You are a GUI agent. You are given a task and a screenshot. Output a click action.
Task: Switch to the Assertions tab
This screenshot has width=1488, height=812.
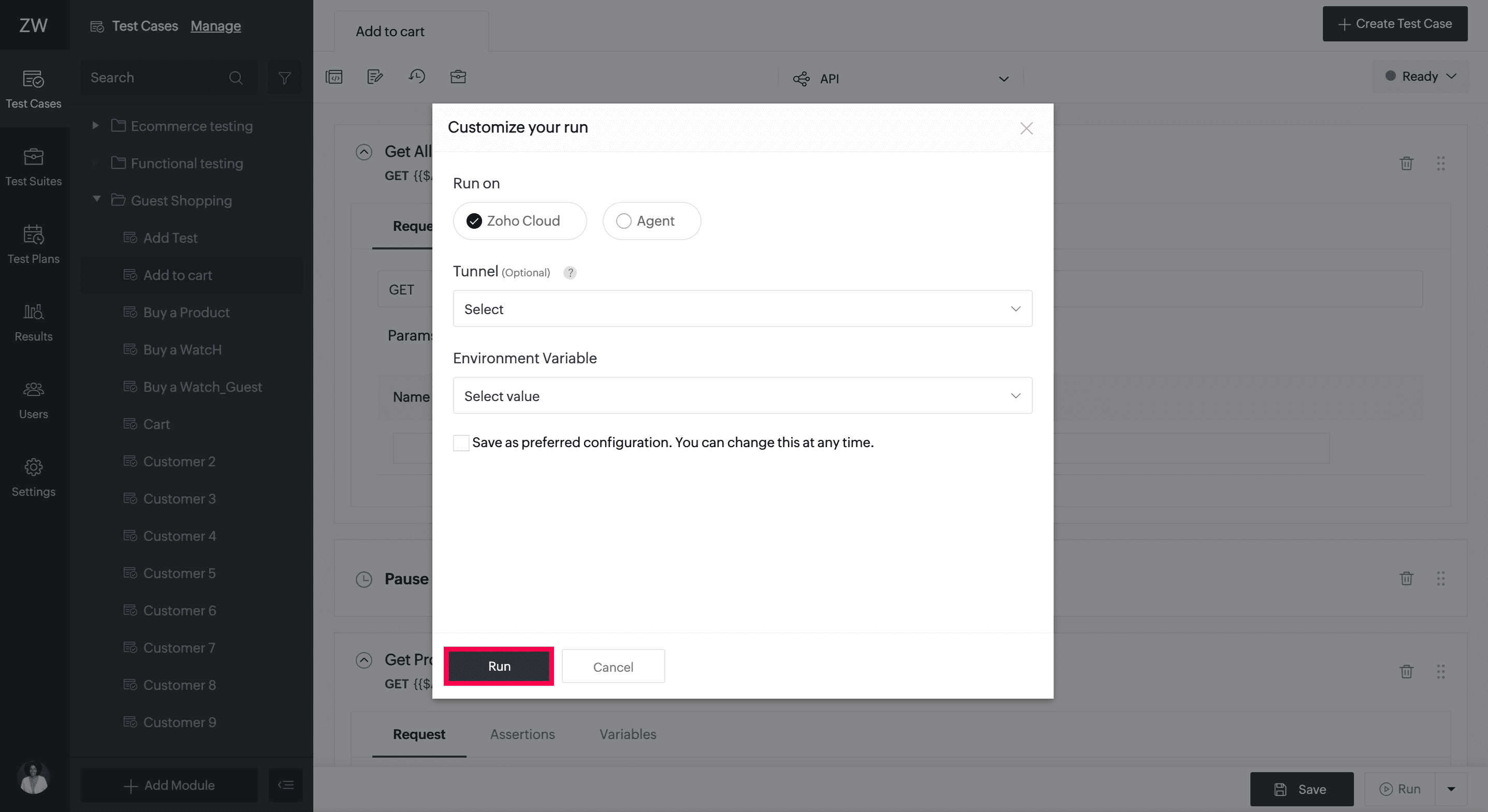click(x=522, y=734)
